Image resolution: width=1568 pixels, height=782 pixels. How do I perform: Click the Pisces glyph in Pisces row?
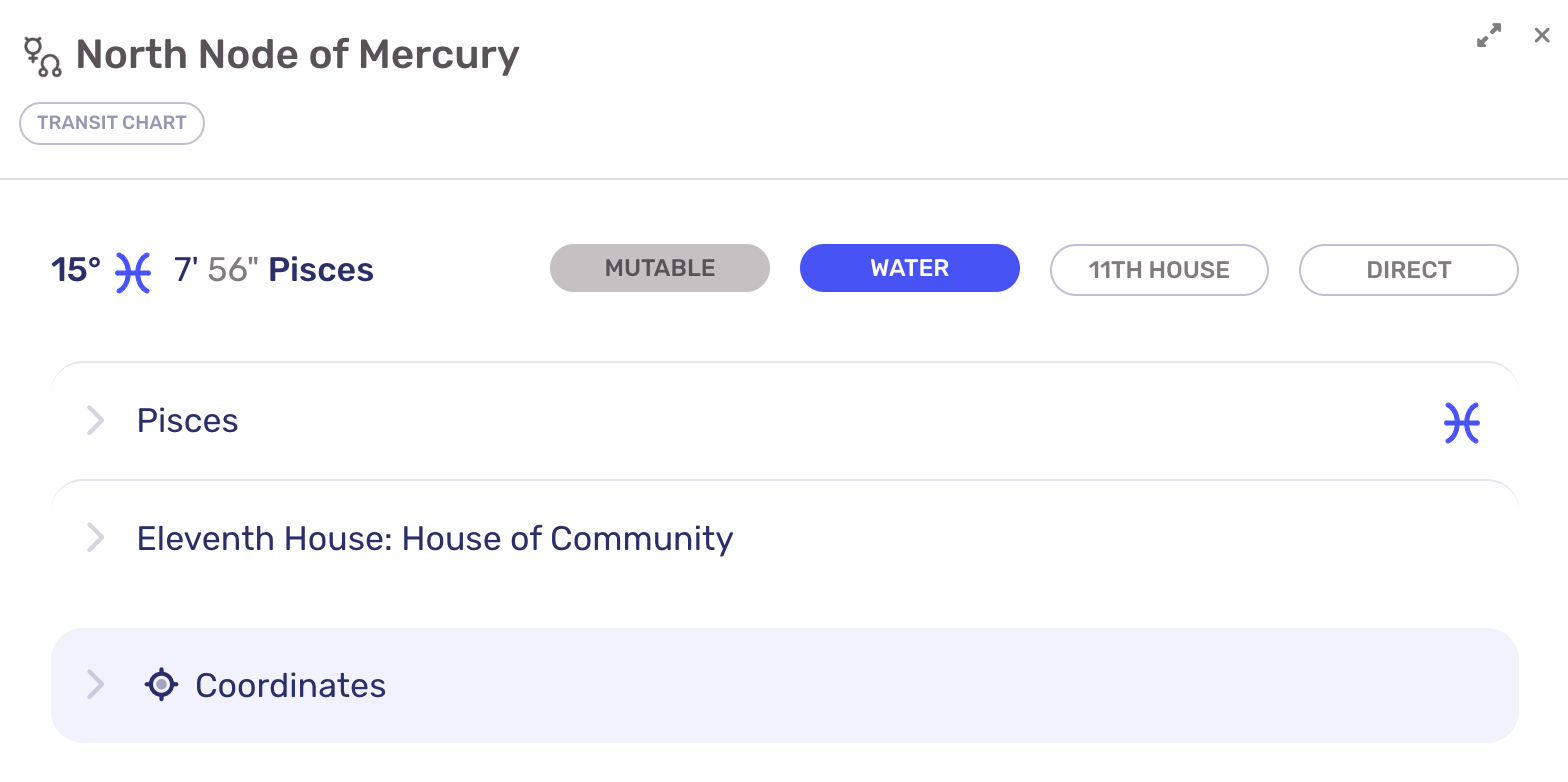tap(1461, 423)
